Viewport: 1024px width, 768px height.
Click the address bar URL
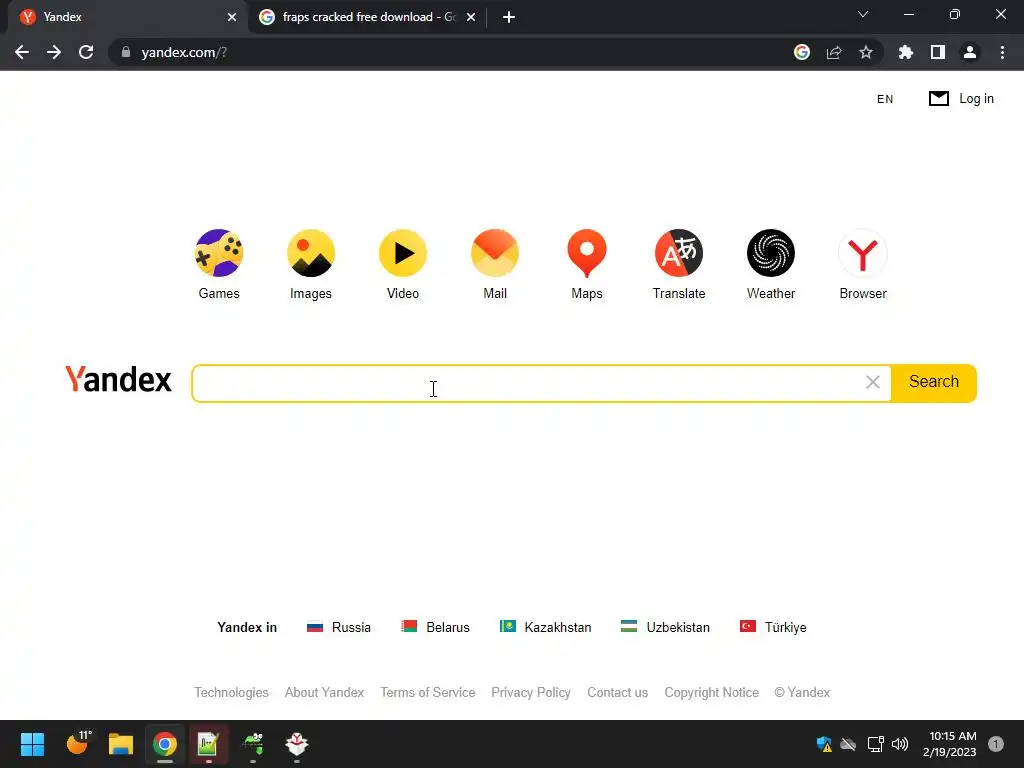pos(184,52)
